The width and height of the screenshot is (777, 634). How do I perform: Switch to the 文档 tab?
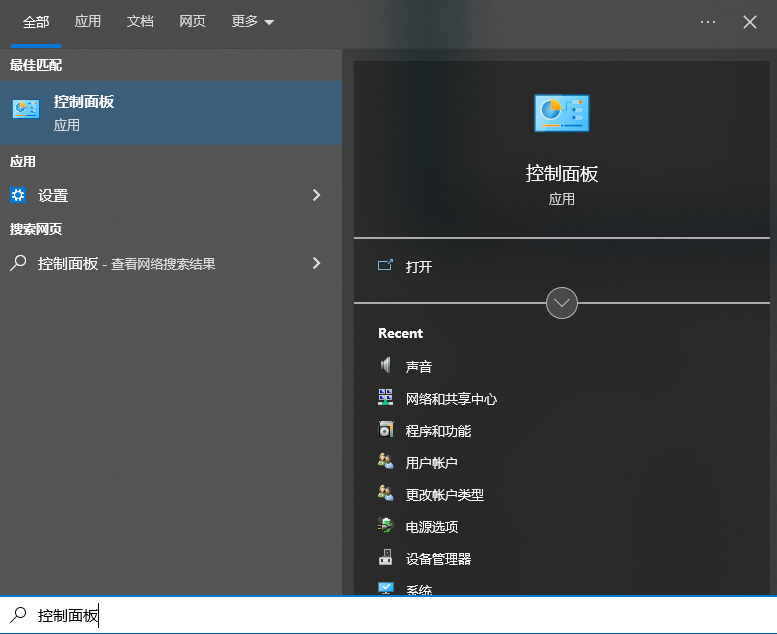coord(140,21)
